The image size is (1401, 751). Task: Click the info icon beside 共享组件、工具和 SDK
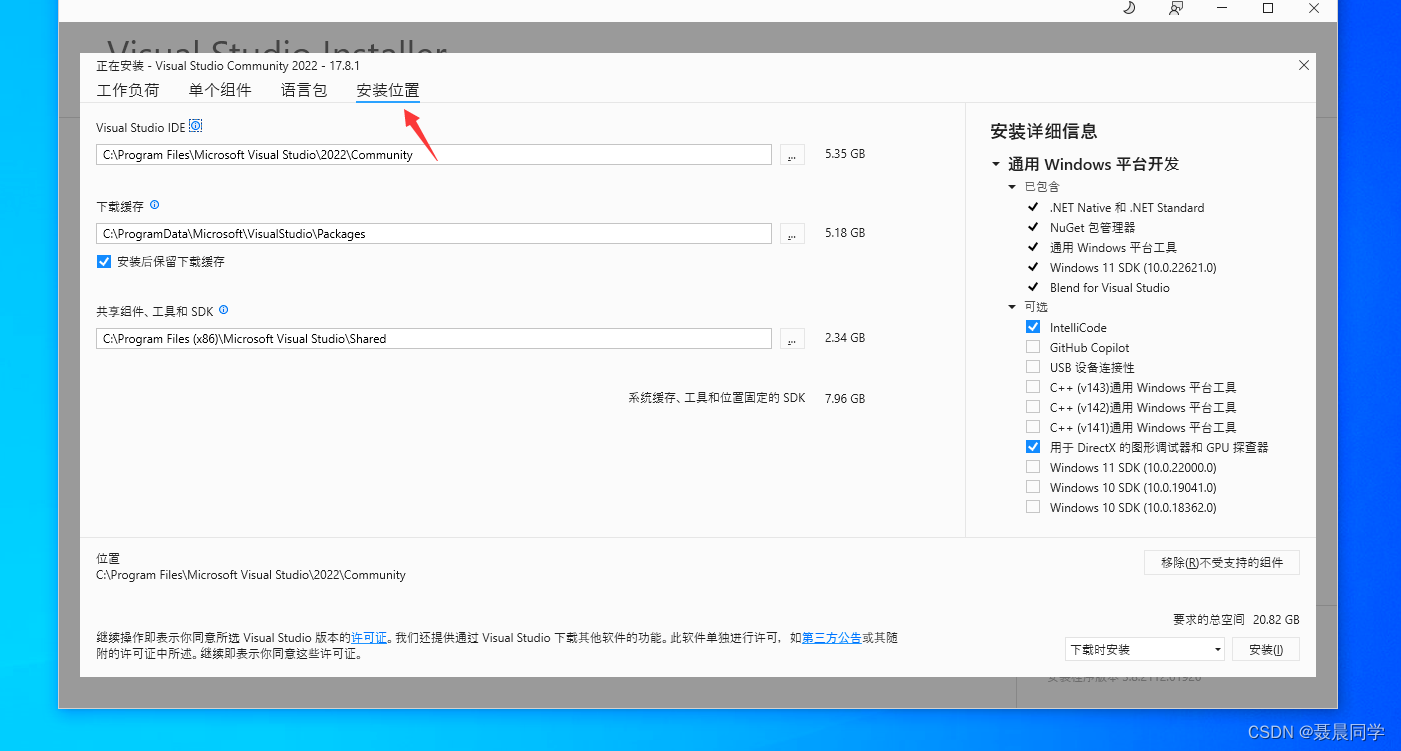tap(224, 309)
